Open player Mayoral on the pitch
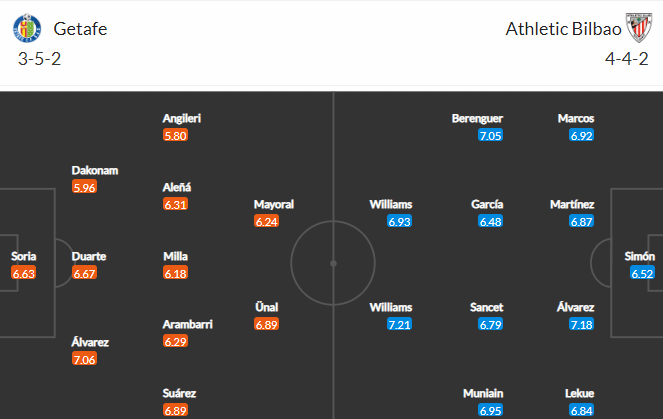 274,205
